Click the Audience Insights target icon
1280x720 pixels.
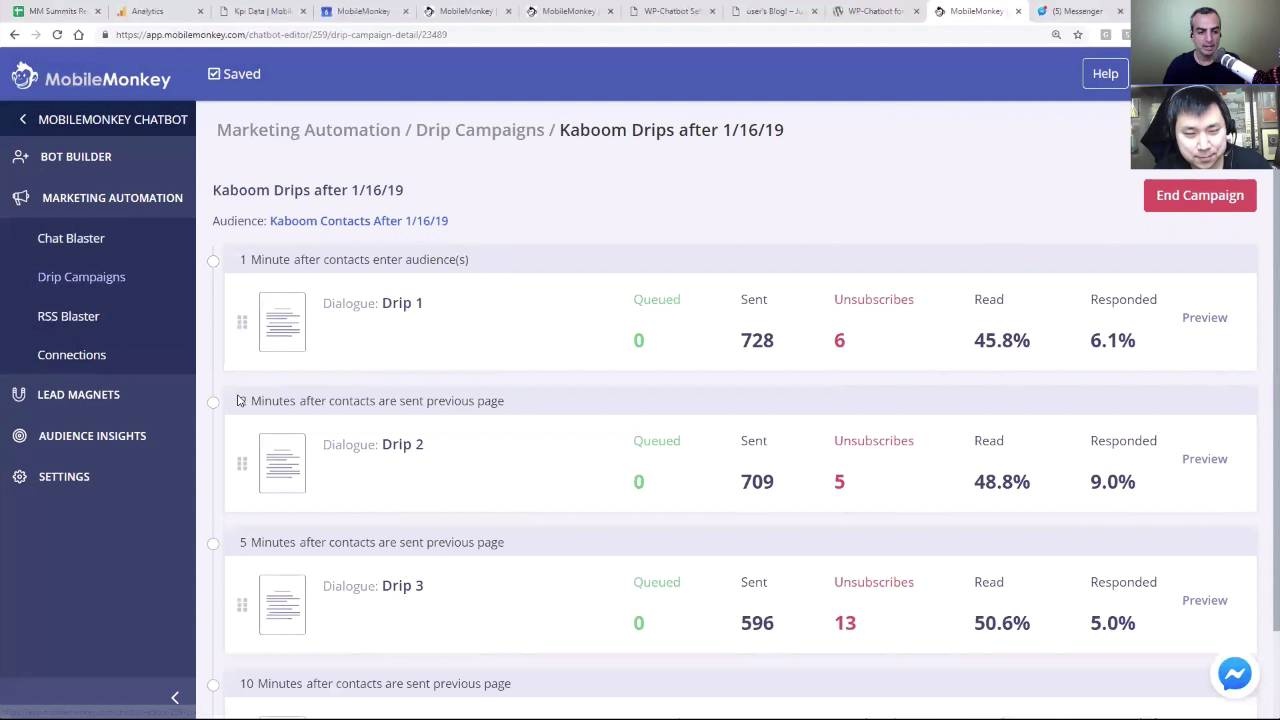click(x=19, y=435)
